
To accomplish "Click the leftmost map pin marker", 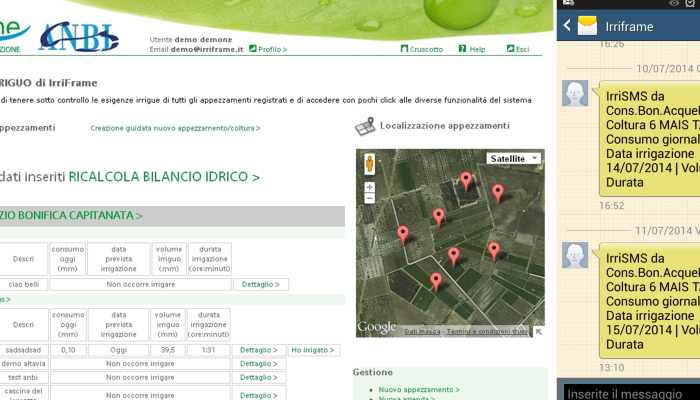I will (x=403, y=235).
